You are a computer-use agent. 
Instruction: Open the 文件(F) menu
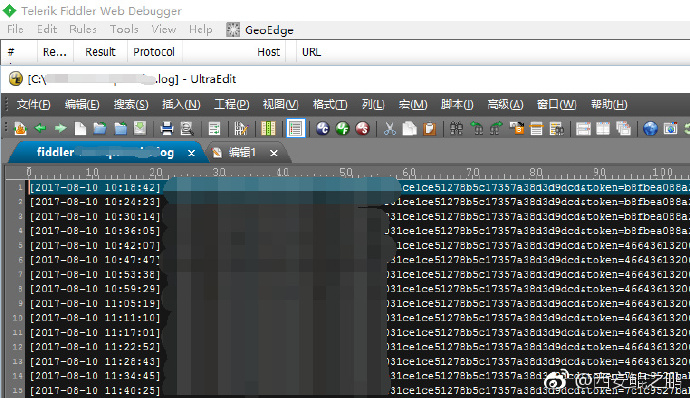[x=33, y=104]
